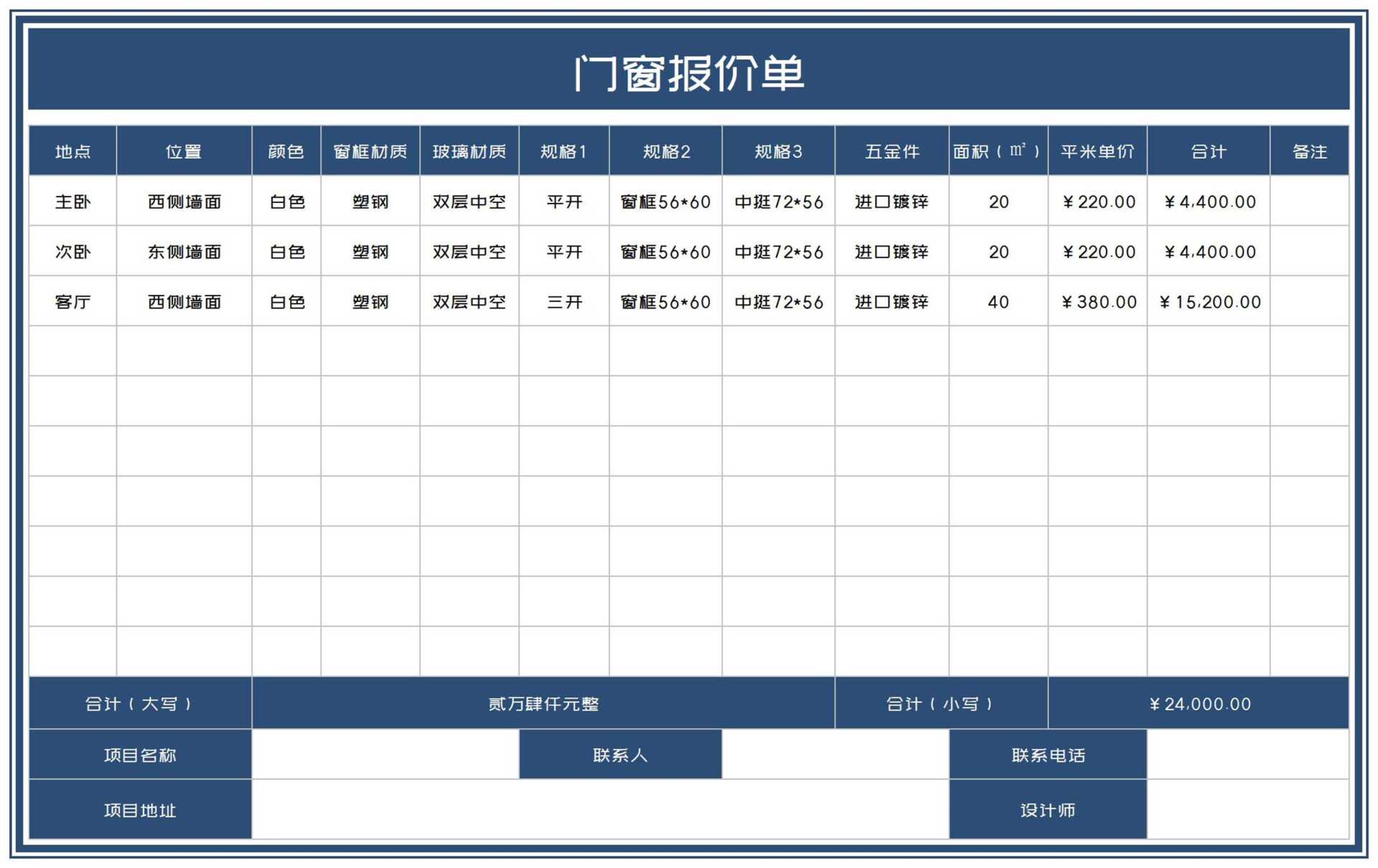Screen dimensions: 1378x868
Task: Select the 窗框材质 column header
Action: [x=370, y=151]
